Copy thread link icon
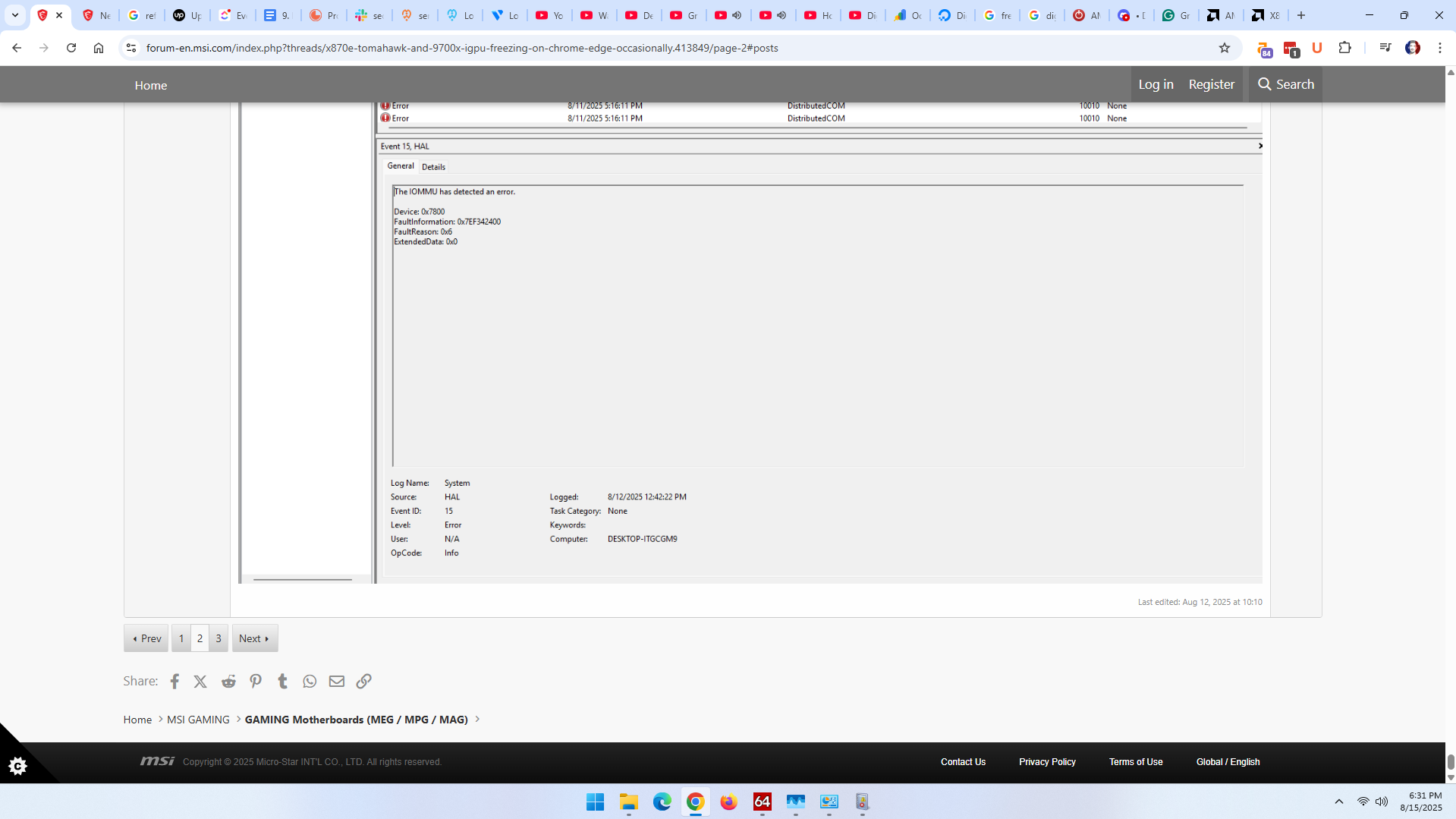 click(364, 682)
